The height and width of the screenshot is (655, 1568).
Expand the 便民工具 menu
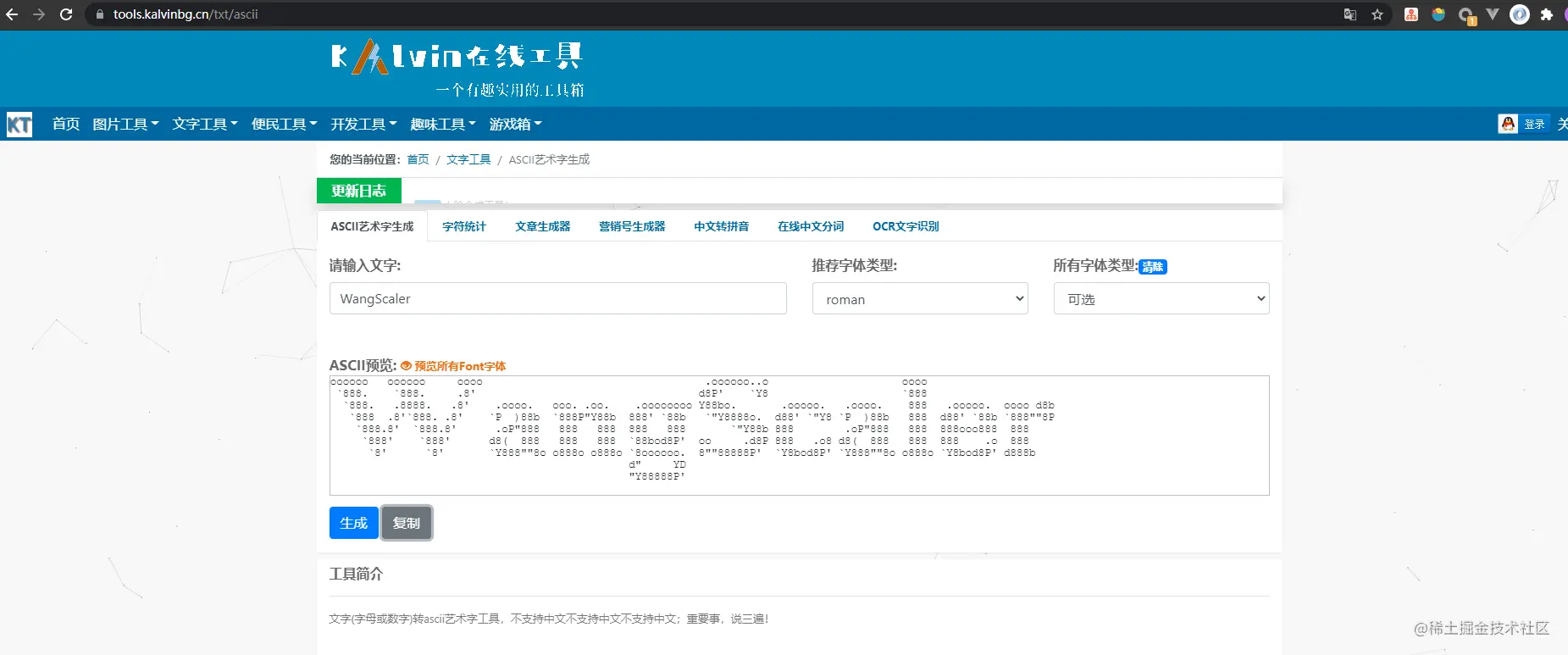285,124
